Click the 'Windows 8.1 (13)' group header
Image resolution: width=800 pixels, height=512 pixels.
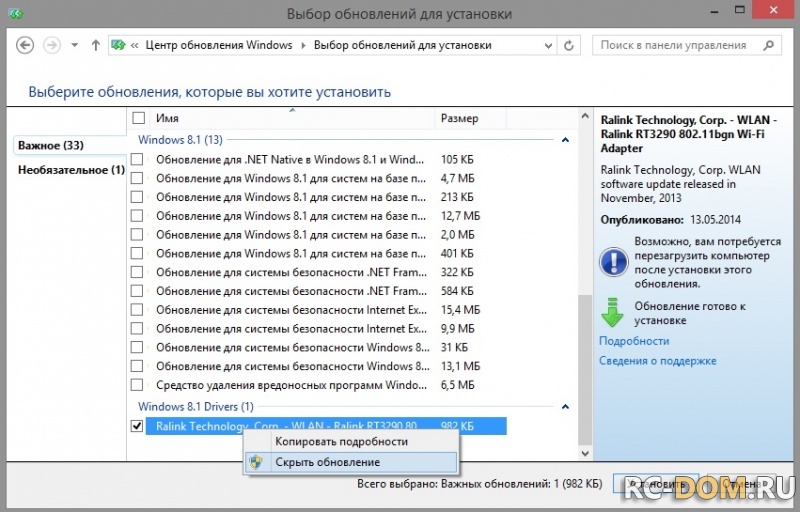180,140
